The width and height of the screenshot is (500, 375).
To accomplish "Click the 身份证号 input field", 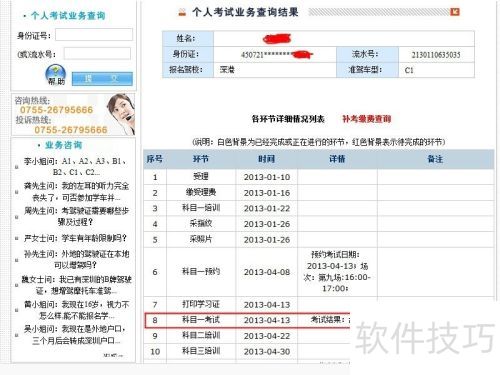I will pos(94,35).
